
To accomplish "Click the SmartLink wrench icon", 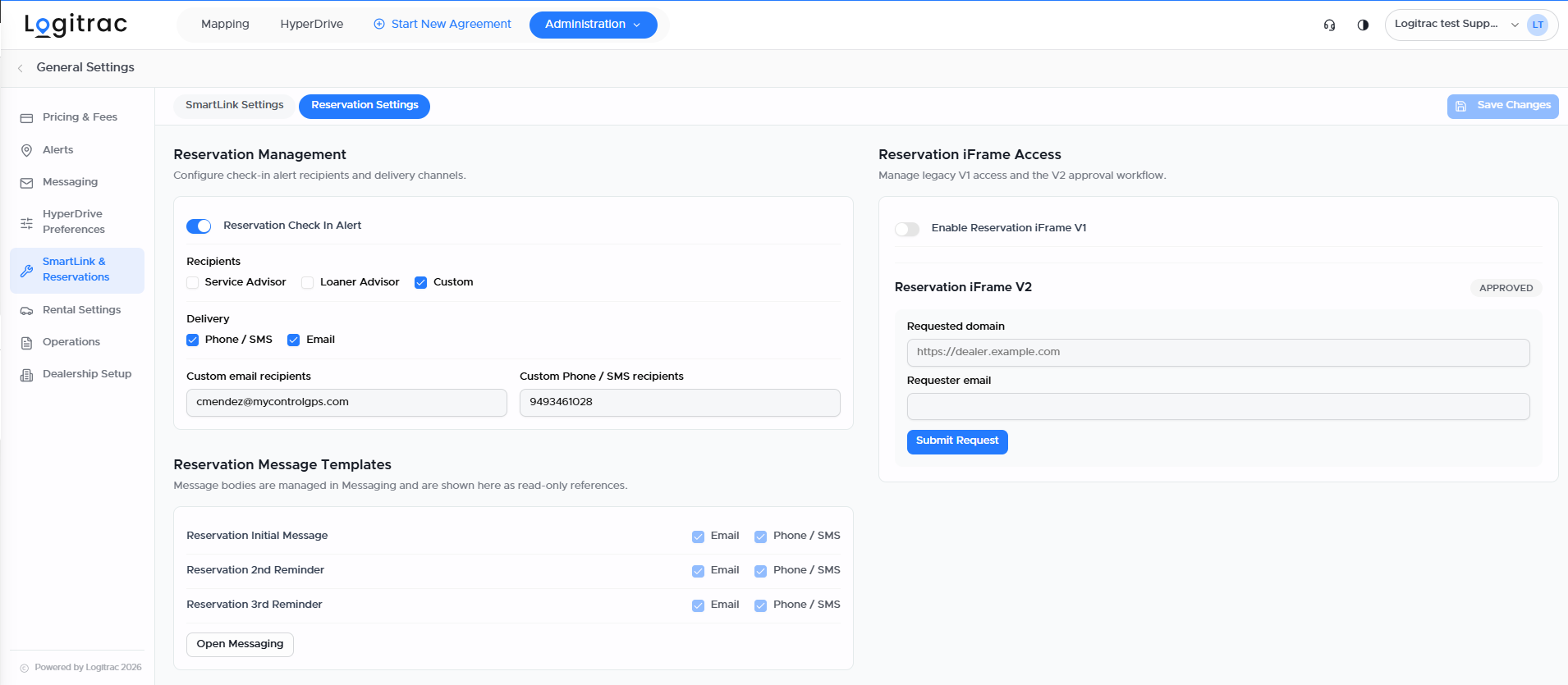I will 26,270.
